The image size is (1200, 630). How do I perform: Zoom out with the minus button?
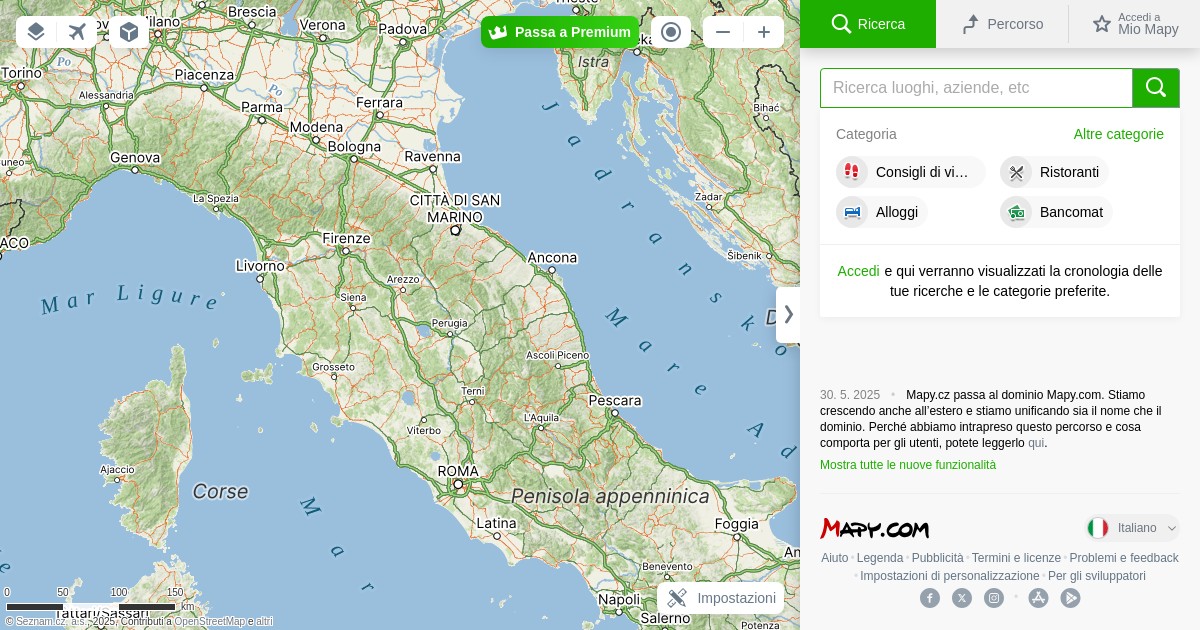[x=723, y=32]
